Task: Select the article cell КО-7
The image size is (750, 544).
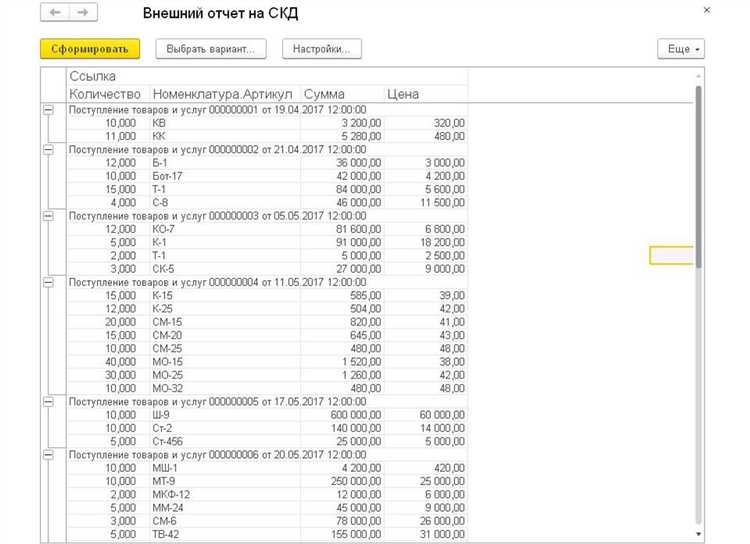Action: point(225,229)
